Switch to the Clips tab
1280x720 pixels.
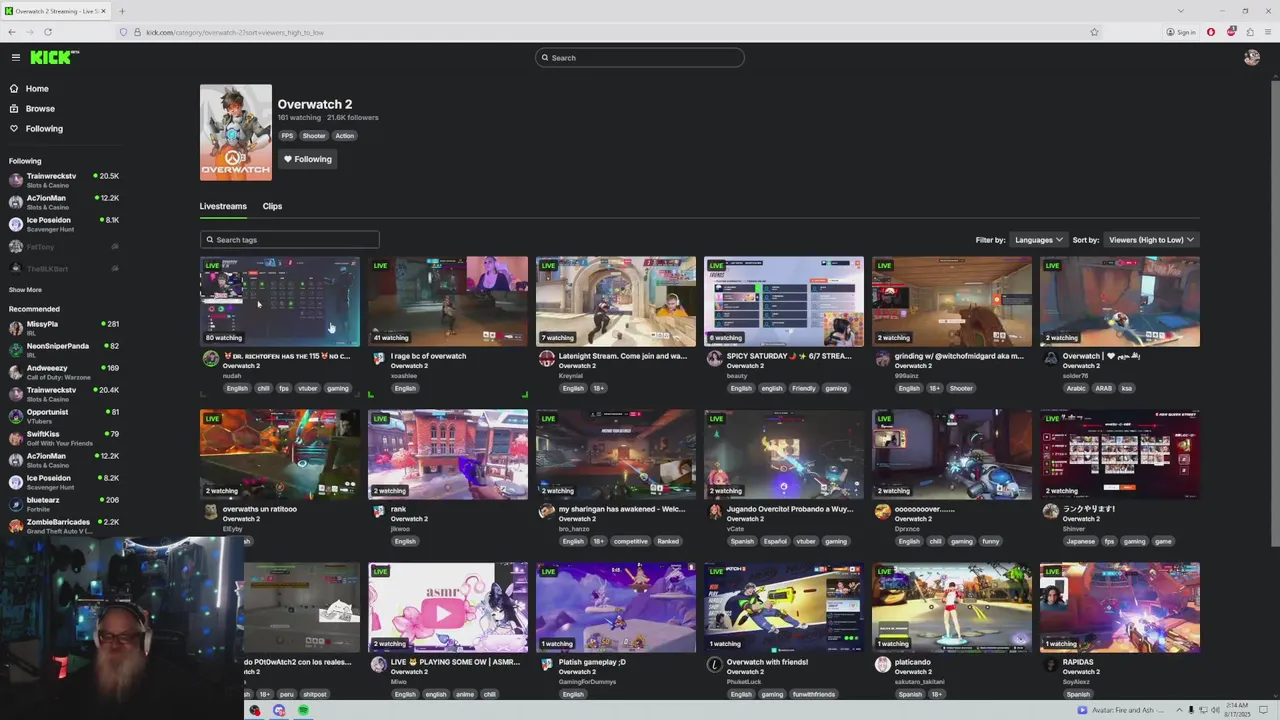point(272,206)
